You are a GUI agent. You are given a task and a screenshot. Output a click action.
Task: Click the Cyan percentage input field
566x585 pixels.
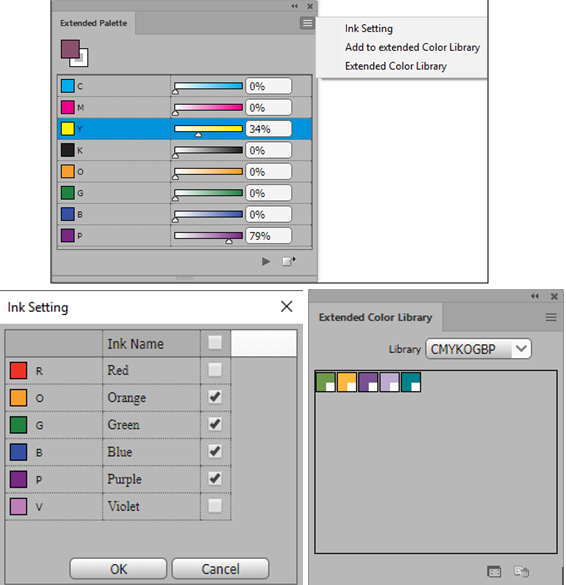click(x=268, y=86)
